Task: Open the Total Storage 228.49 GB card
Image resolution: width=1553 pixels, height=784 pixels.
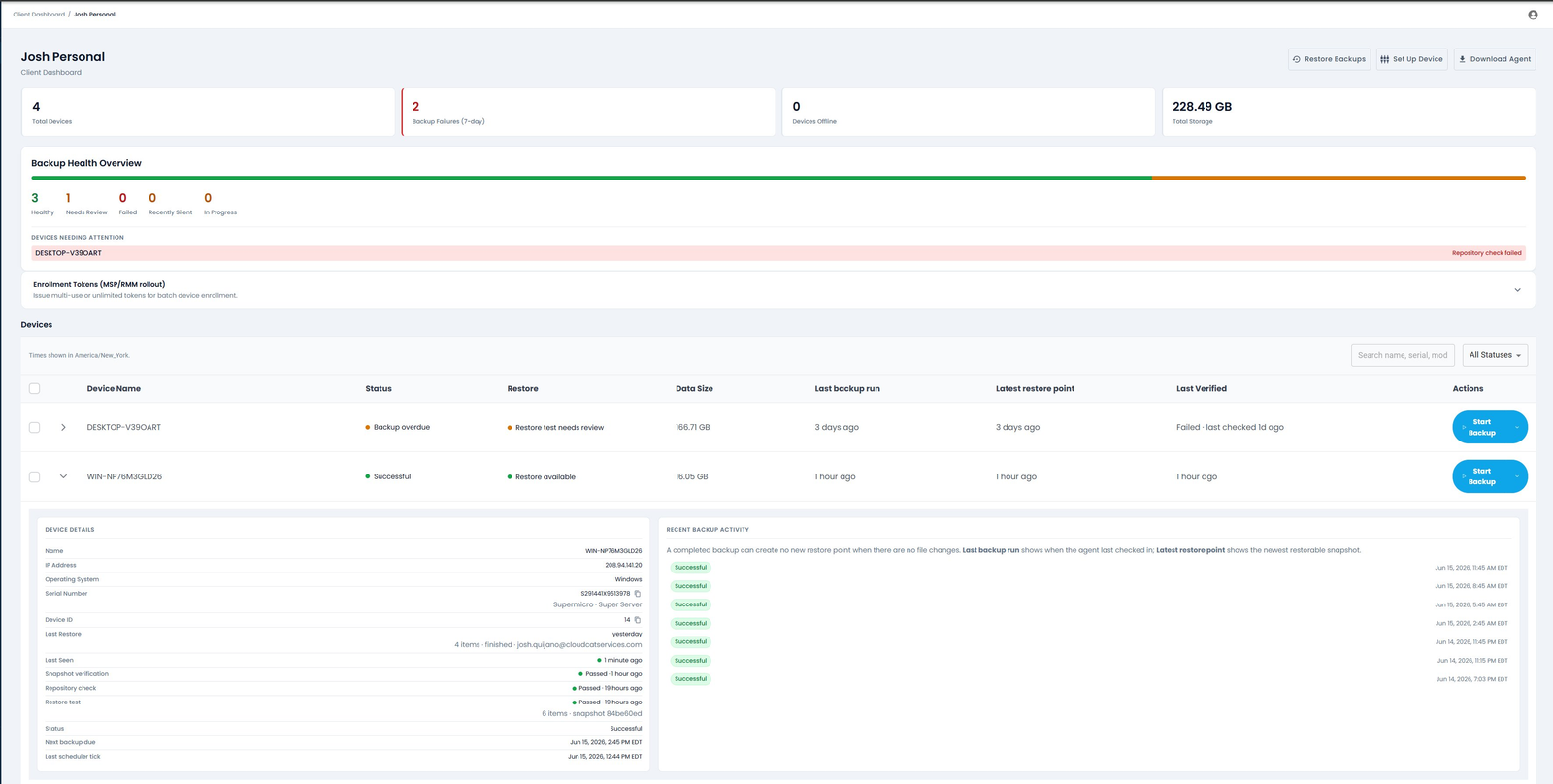Action: tap(1349, 113)
